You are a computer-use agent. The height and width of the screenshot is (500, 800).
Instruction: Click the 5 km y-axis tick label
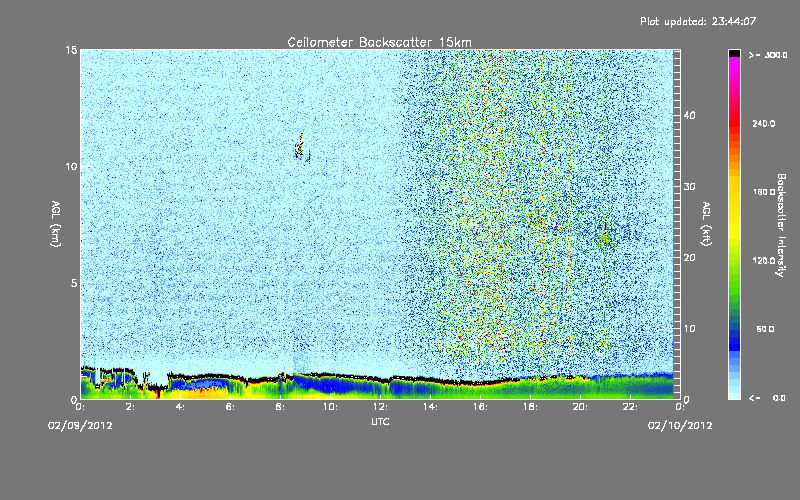click(74, 283)
